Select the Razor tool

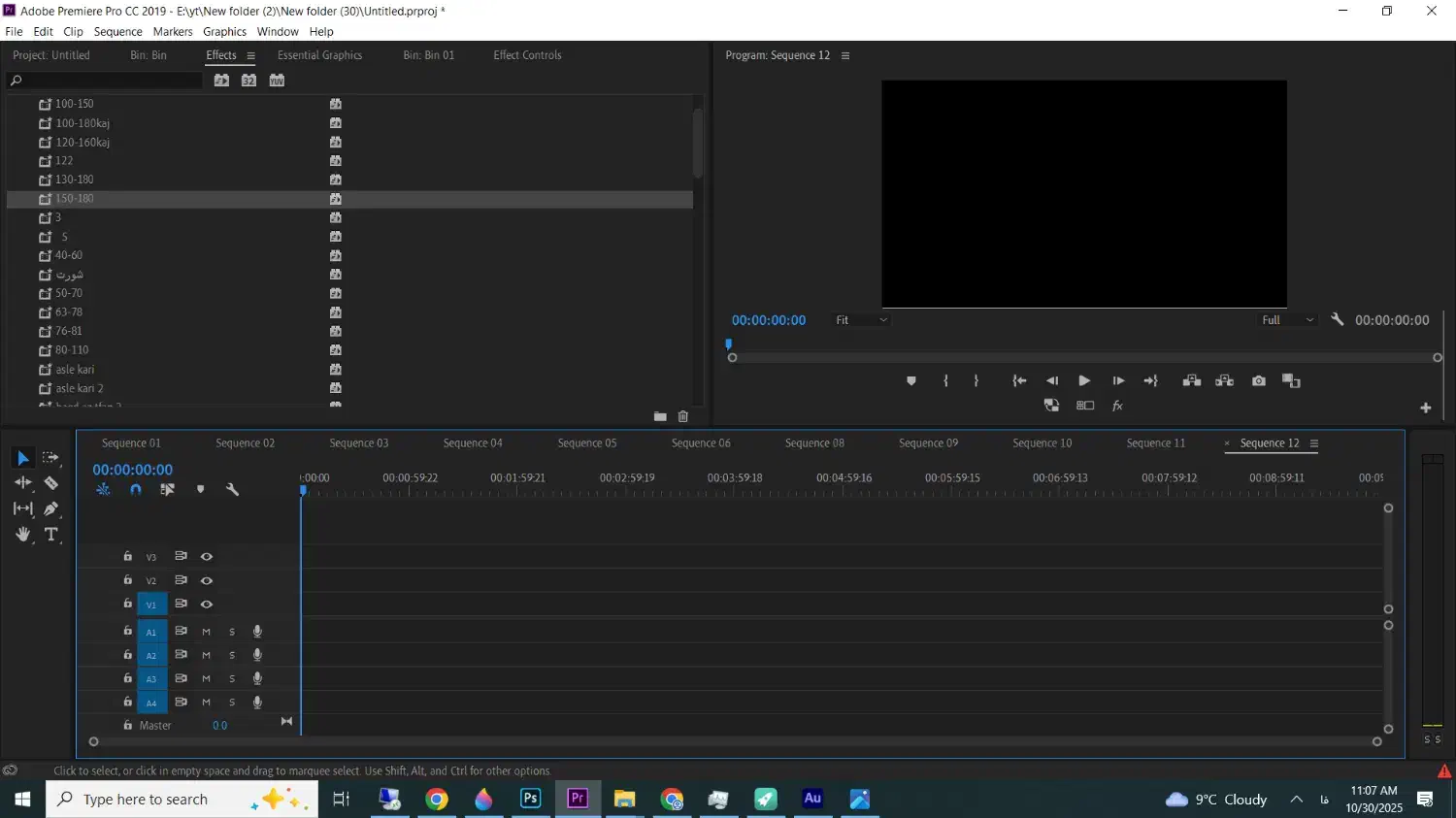[x=51, y=483]
